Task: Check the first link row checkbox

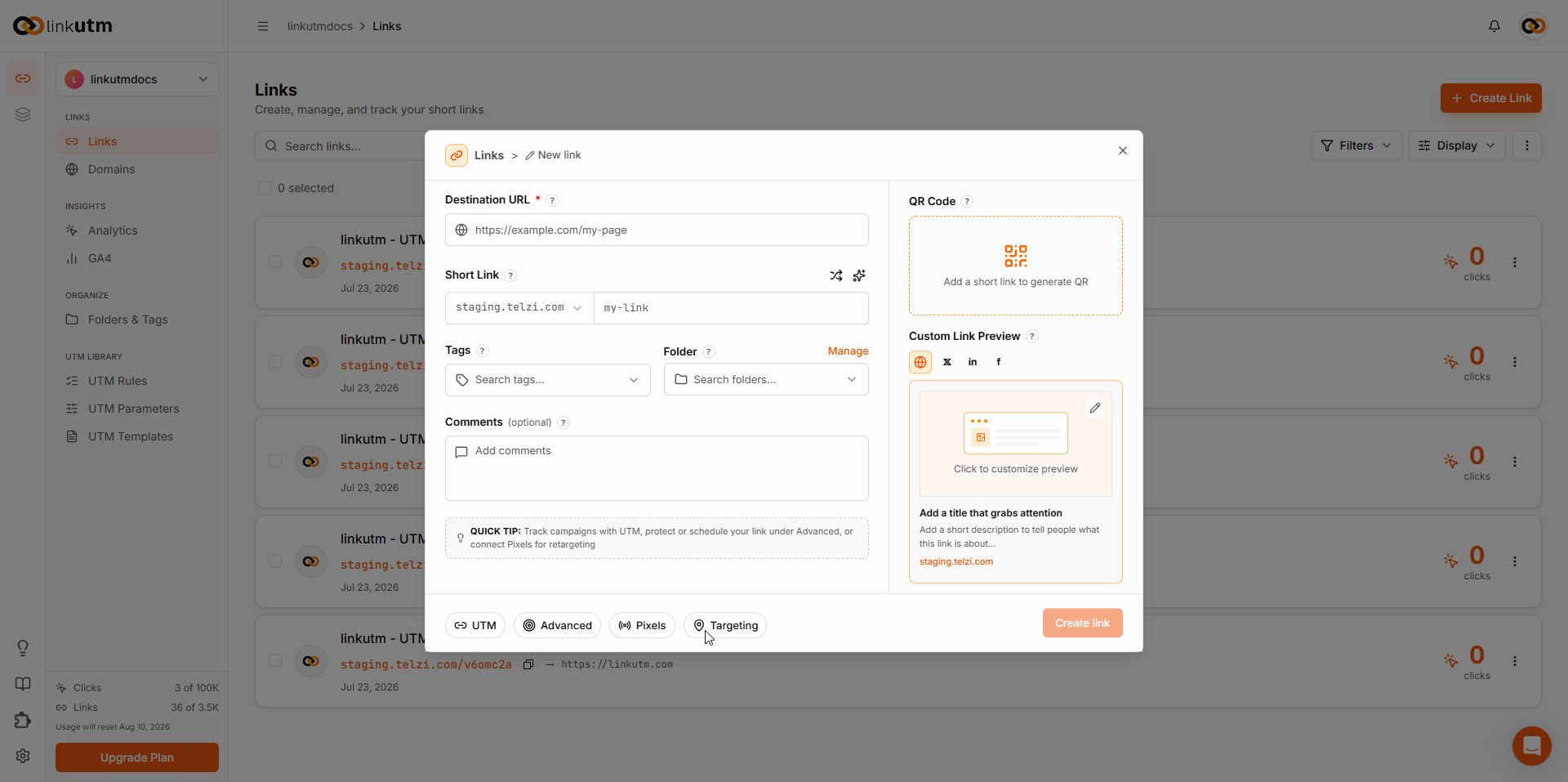Action: [275, 262]
